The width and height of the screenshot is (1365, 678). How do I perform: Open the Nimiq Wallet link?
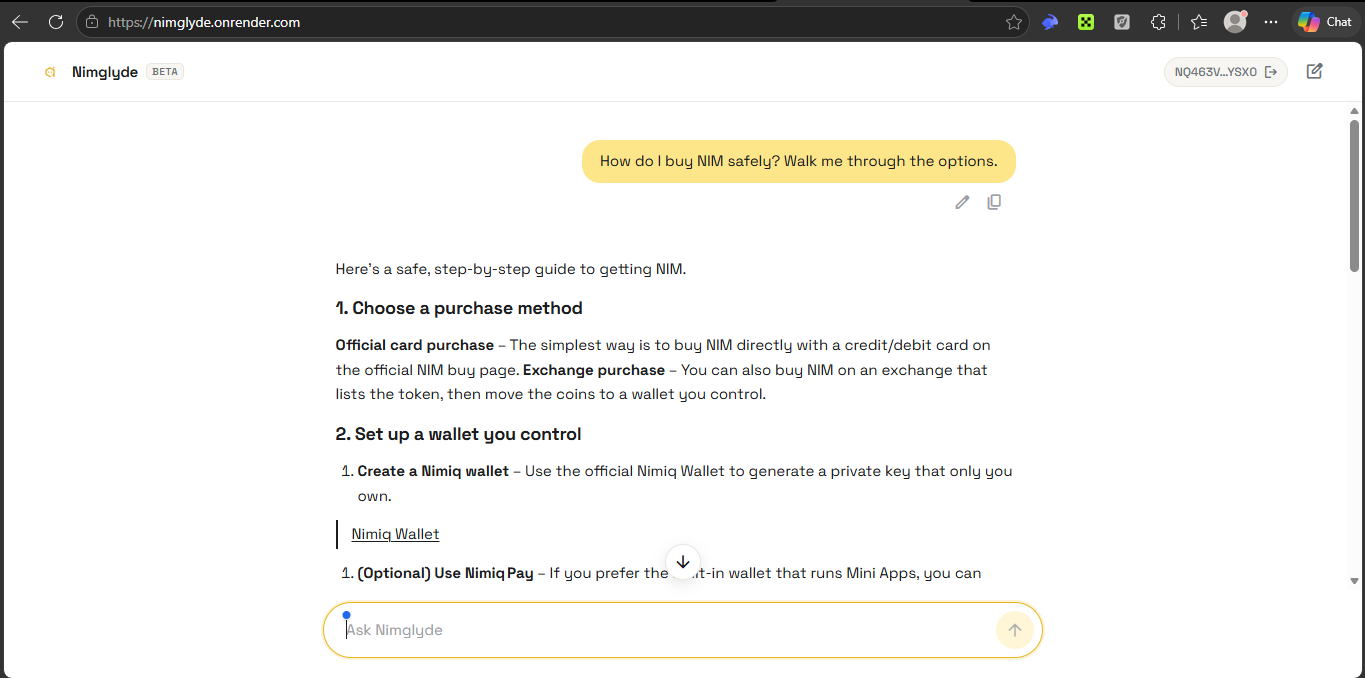pos(395,534)
